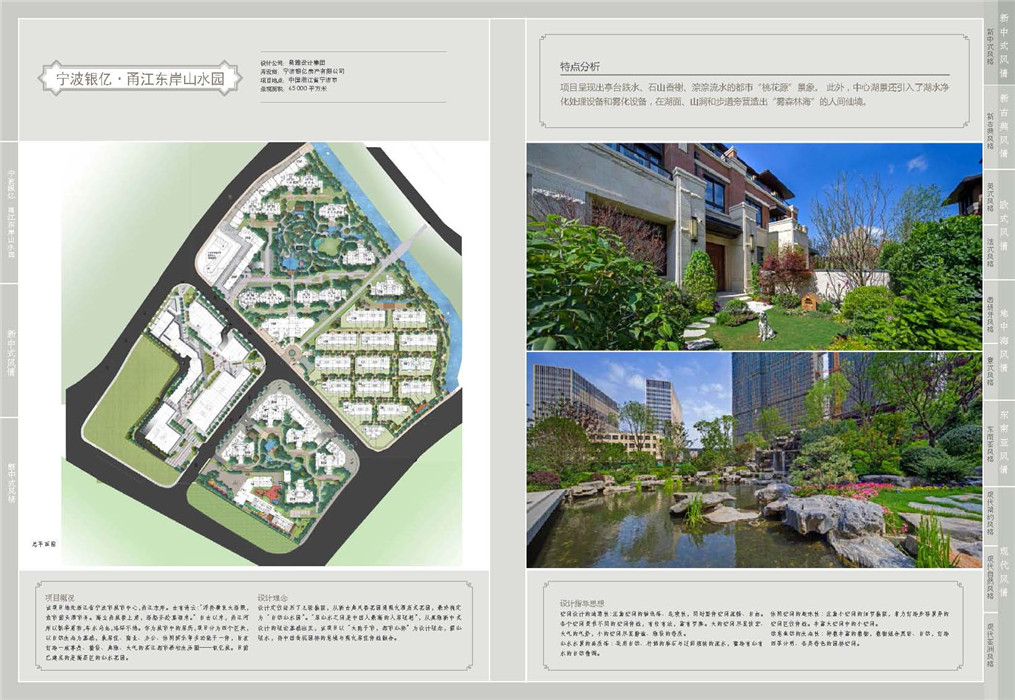Jump to the 东南亚风情 tab
1015x700 pixels.
pyautogui.click(x=1004, y=440)
